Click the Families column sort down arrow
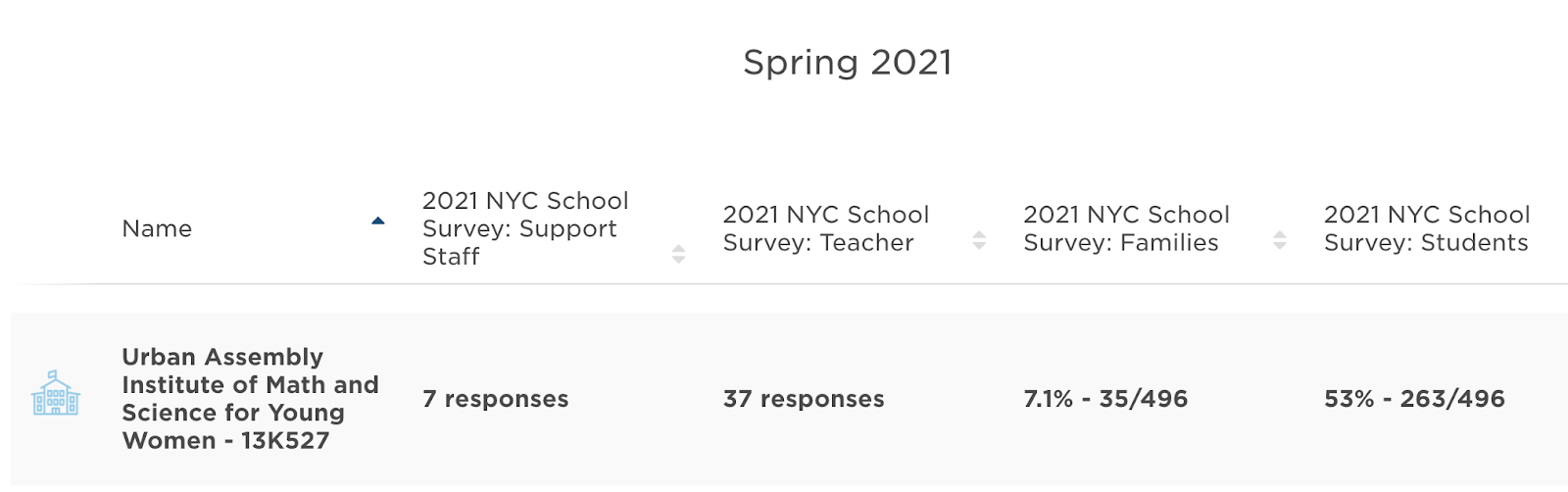Viewport: 1568px width, 492px height. [1280, 246]
